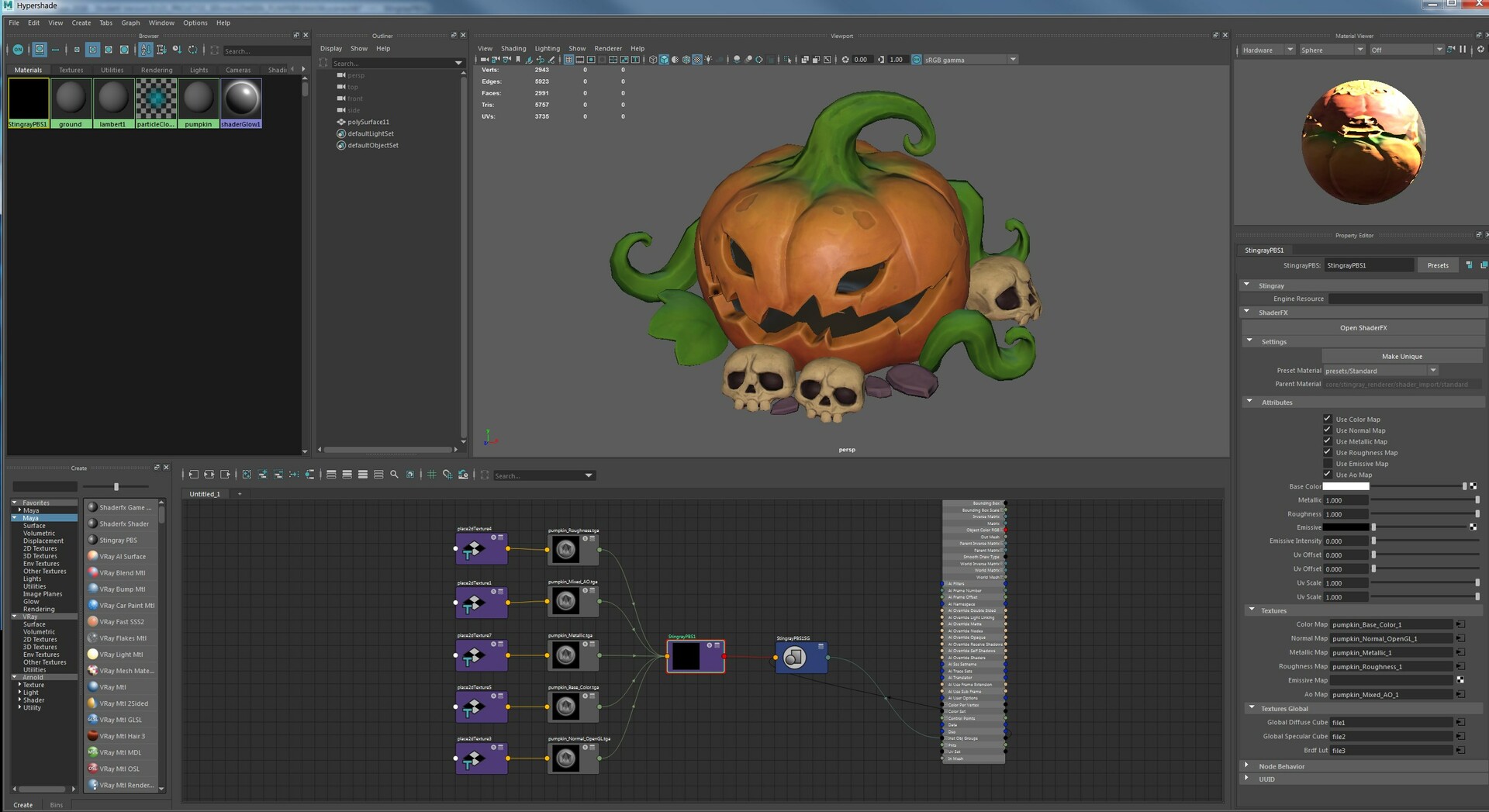
Task: Toggle use all lights bulb icon
Action: coord(708,60)
